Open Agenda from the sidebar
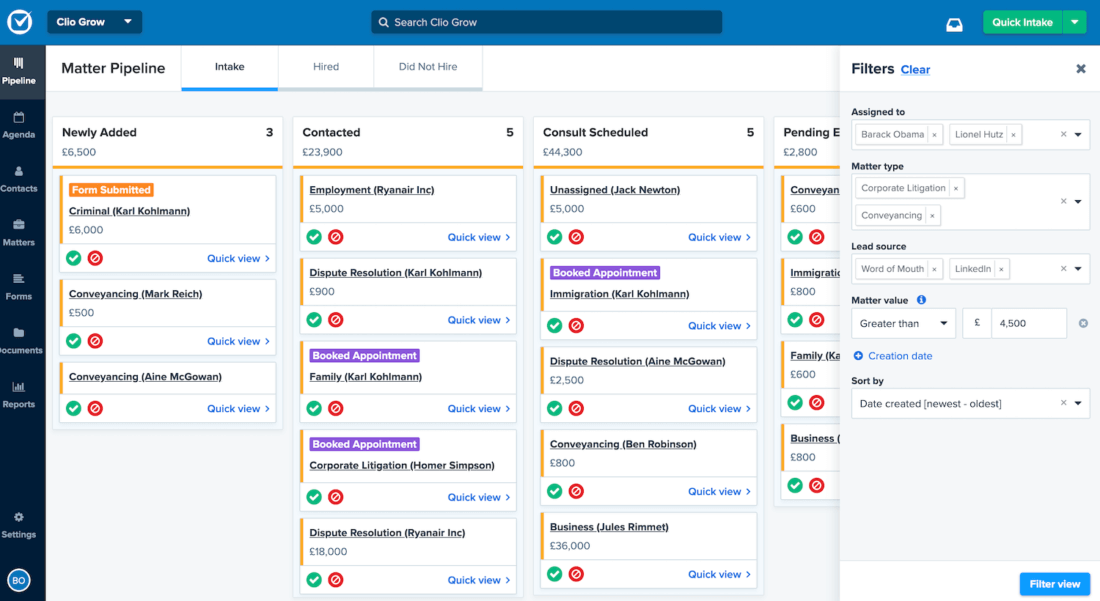This screenshot has height=601, width=1100. (x=18, y=124)
